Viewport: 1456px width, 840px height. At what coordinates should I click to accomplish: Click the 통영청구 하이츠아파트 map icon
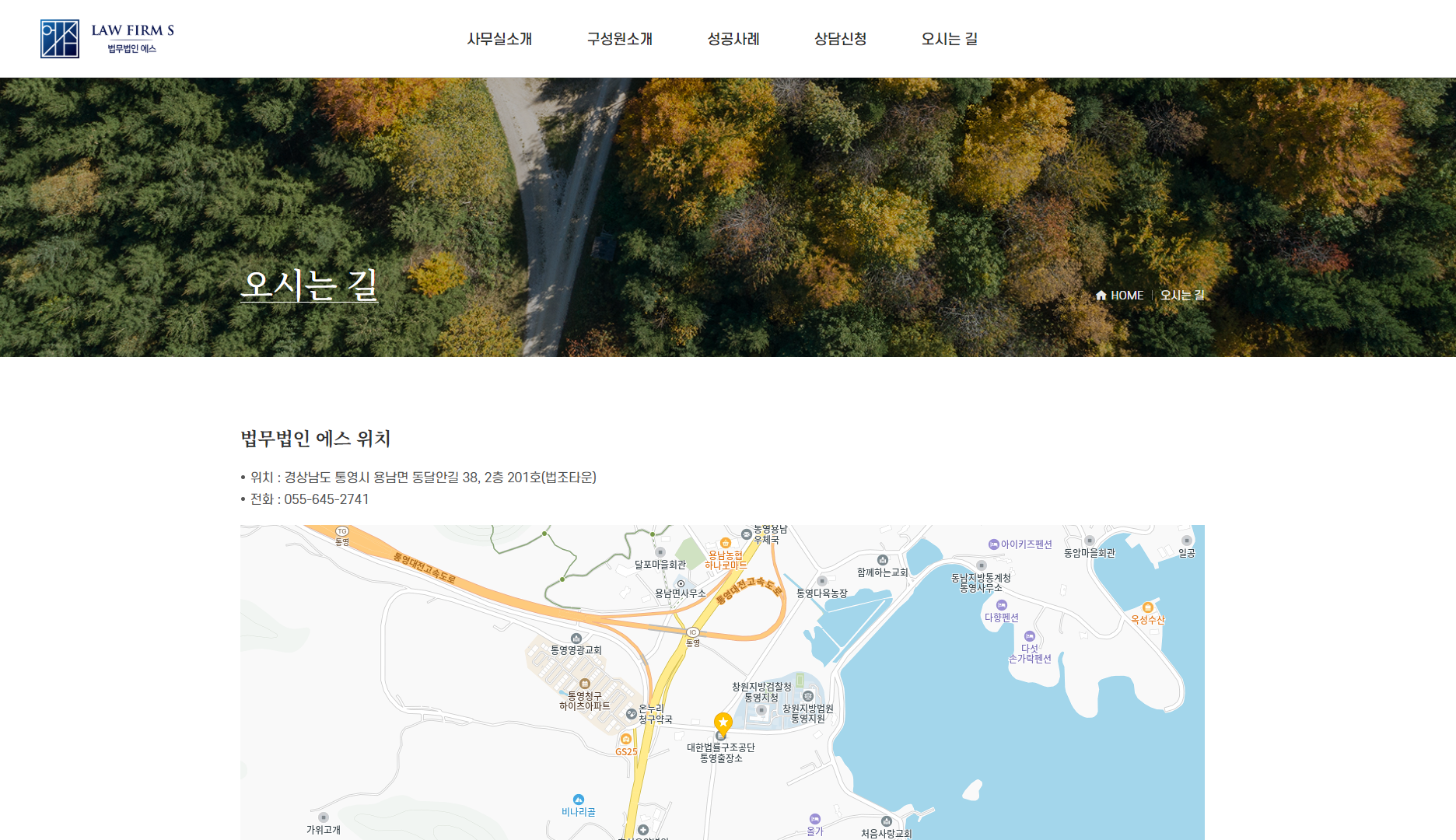(x=585, y=684)
